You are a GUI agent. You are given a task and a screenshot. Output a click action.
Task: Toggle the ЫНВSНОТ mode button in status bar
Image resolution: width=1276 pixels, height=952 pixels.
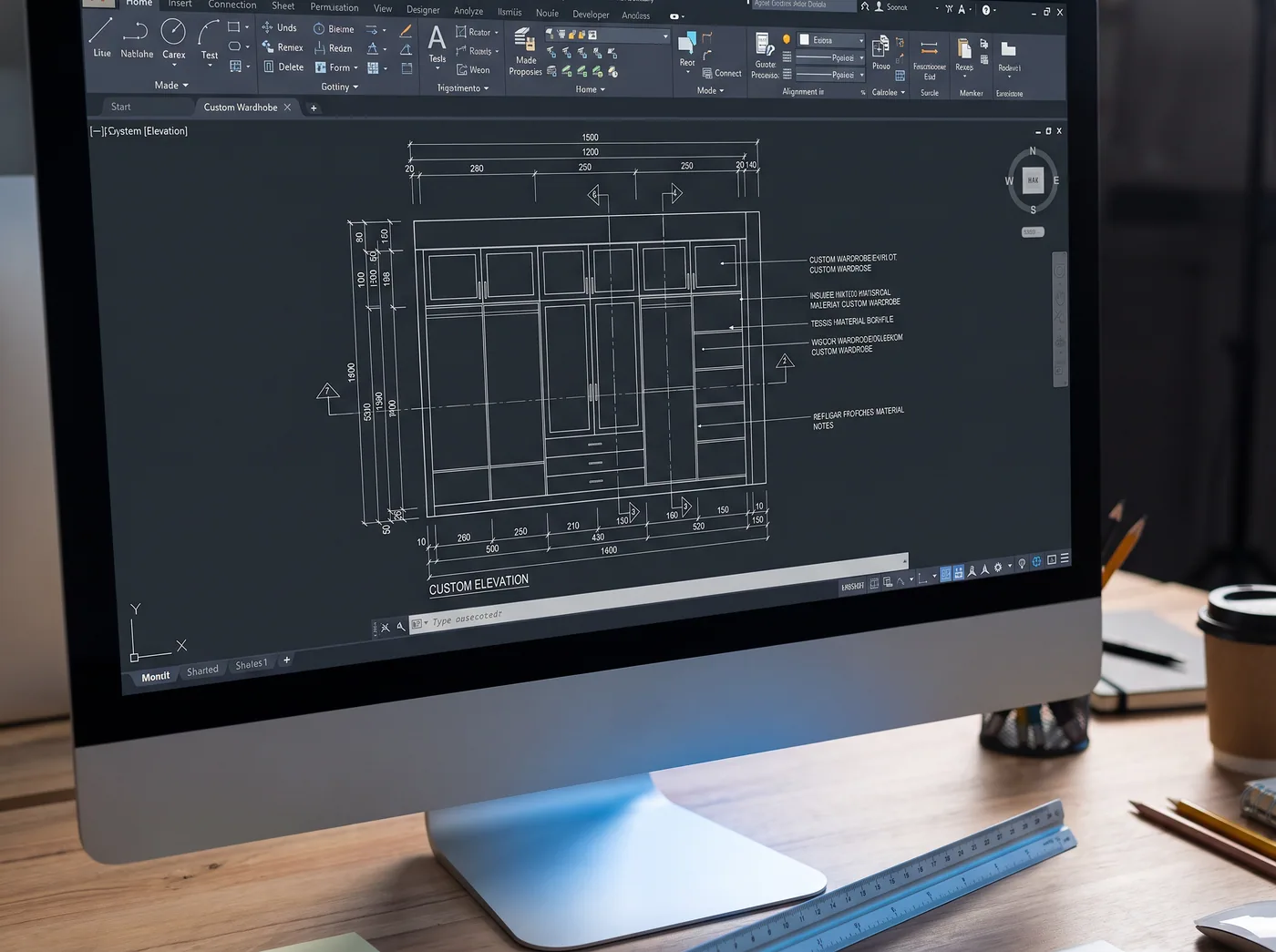(x=852, y=586)
